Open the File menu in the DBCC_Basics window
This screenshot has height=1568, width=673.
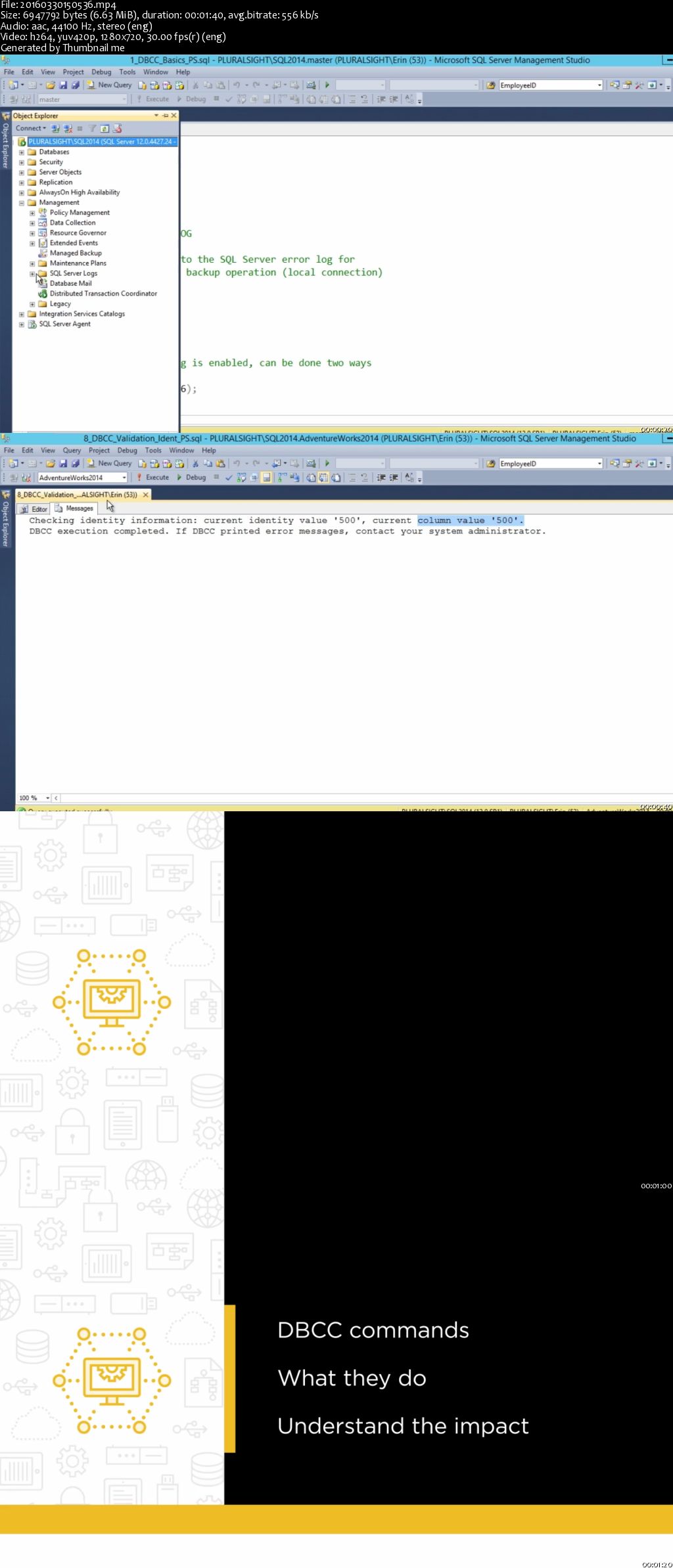9,72
